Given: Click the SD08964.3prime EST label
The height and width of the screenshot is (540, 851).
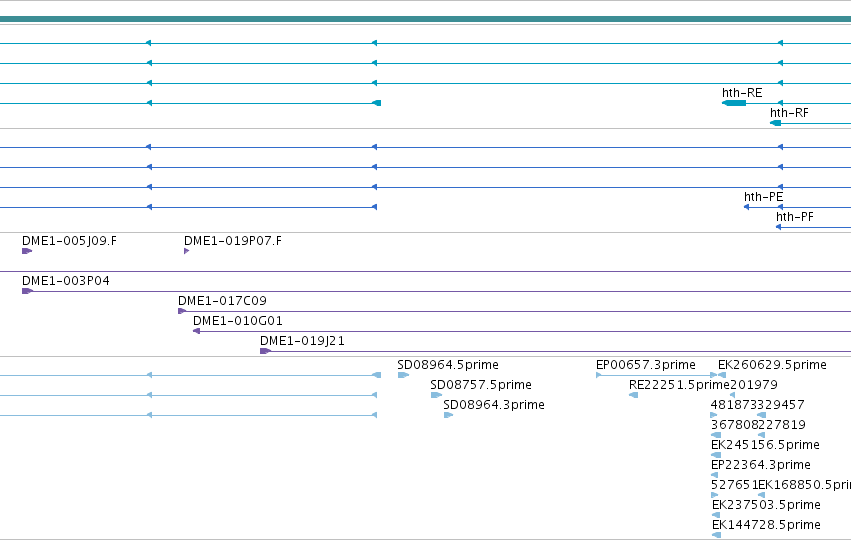Looking at the screenshot, I should pos(494,404).
